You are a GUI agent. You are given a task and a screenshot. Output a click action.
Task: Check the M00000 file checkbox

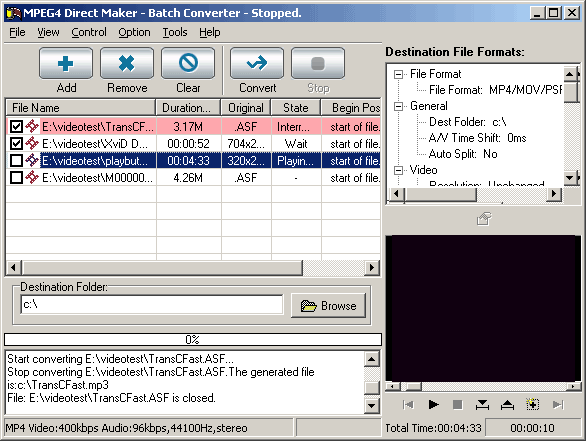[16, 178]
